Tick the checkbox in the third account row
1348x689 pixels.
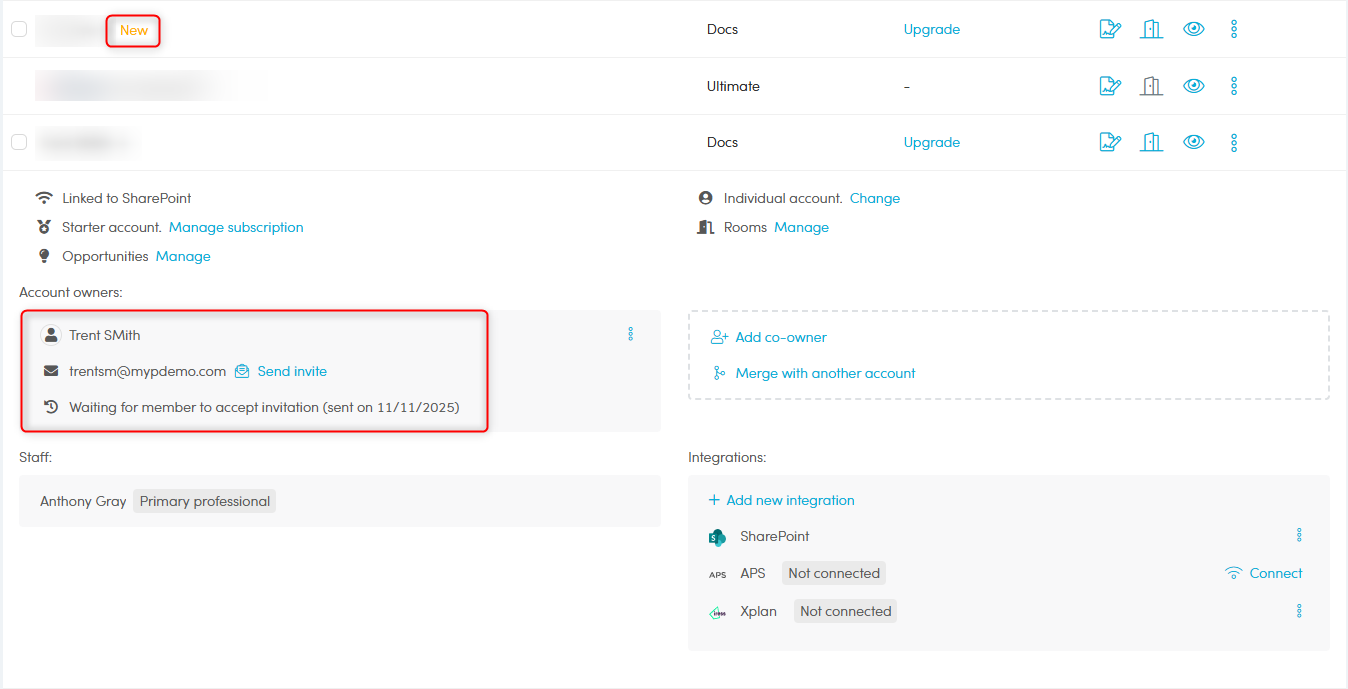point(19,142)
